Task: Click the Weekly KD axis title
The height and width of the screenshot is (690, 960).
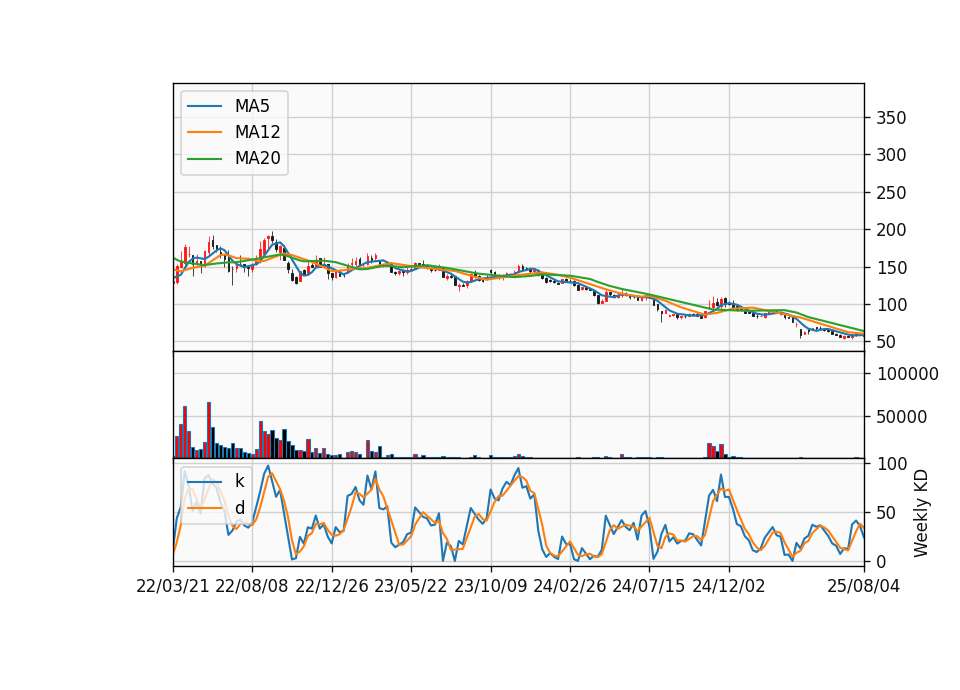Action: [x=921, y=513]
